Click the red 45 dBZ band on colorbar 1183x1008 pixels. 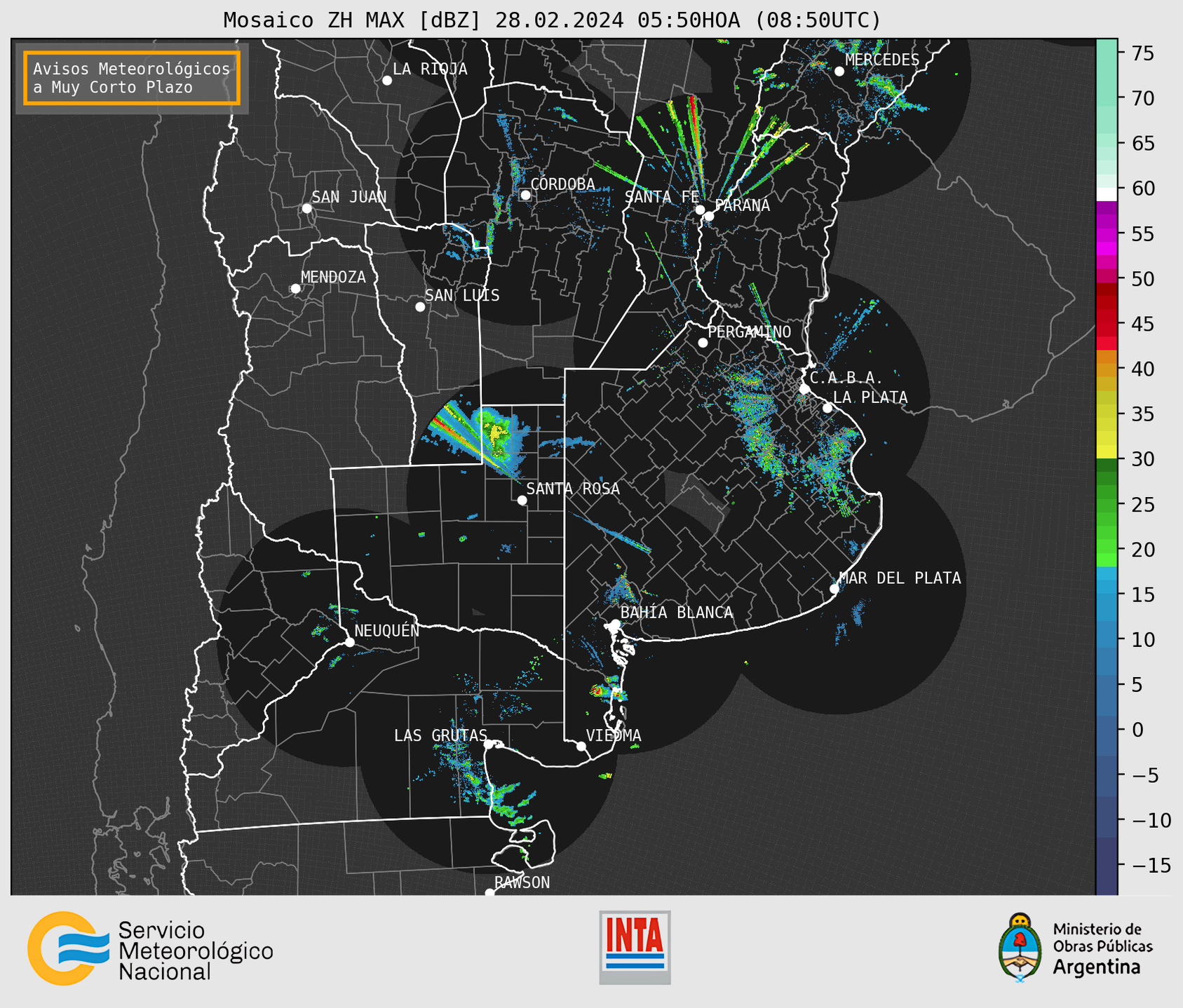coord(1107,323)
